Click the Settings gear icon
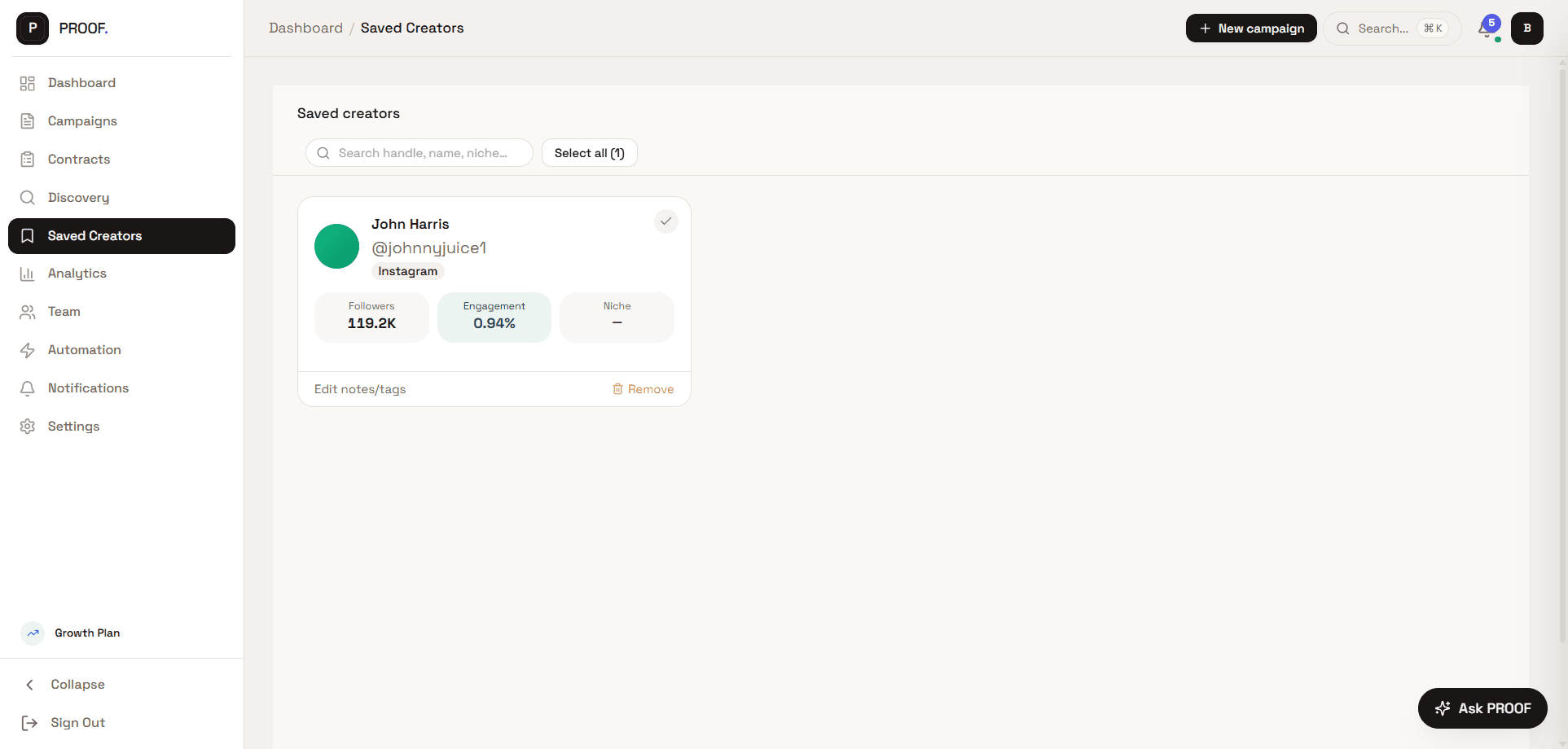Screen dimensions: 1568x749 click(x=28, y=427)
